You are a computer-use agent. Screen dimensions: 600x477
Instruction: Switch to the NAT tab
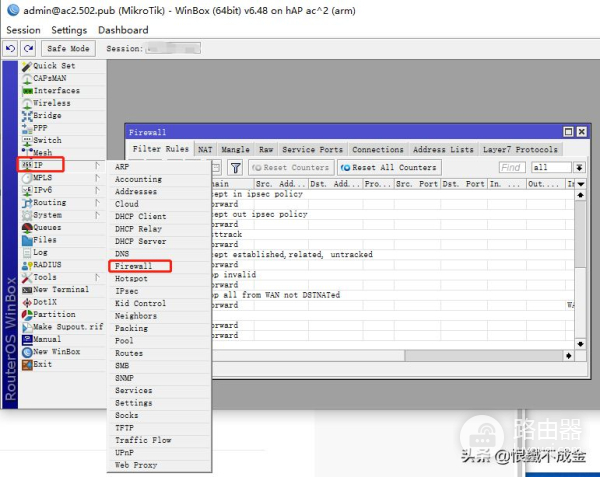click(205, 149)
